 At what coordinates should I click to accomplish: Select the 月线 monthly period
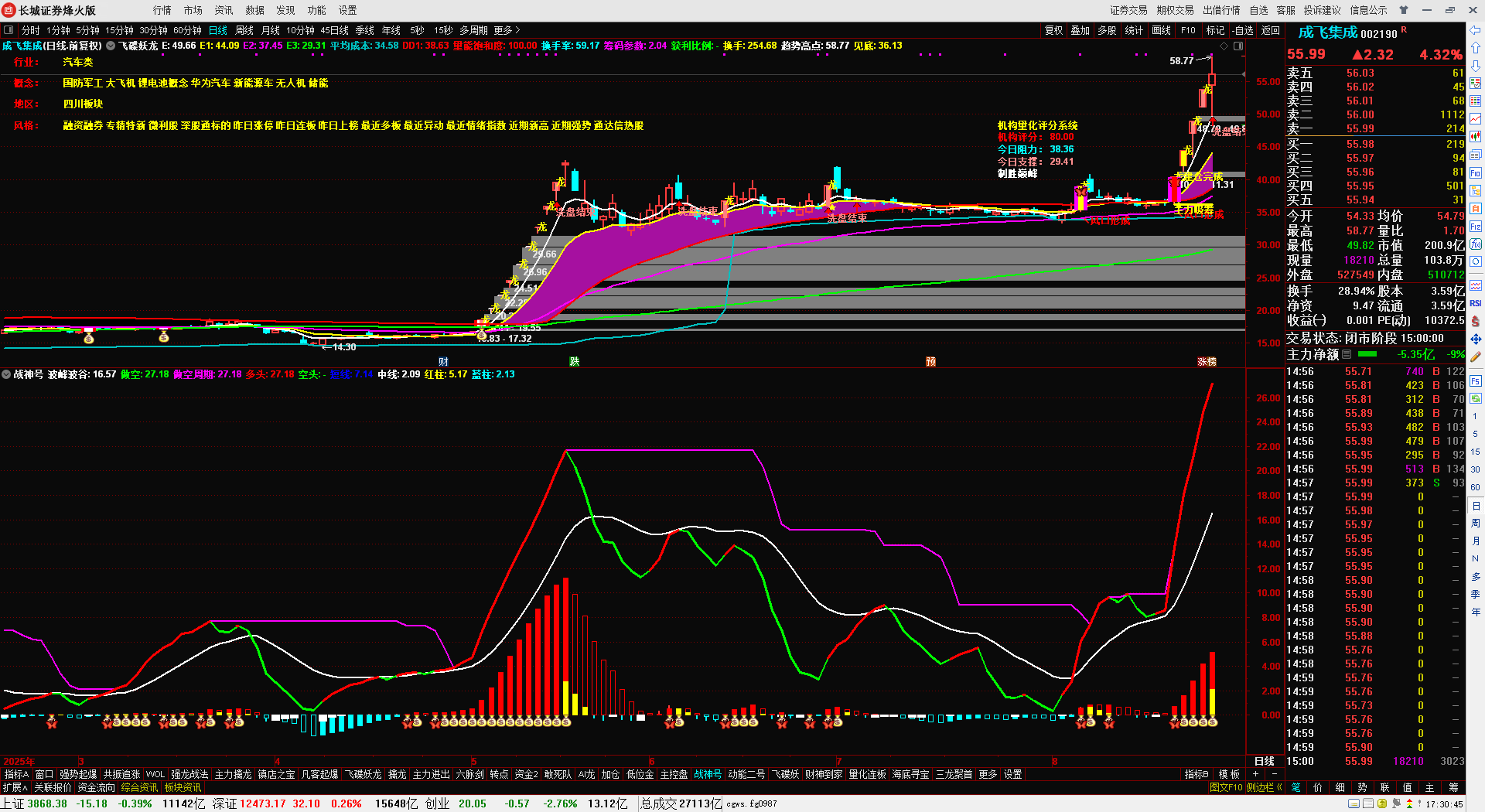pyautogui.click(x=271, y=30)
